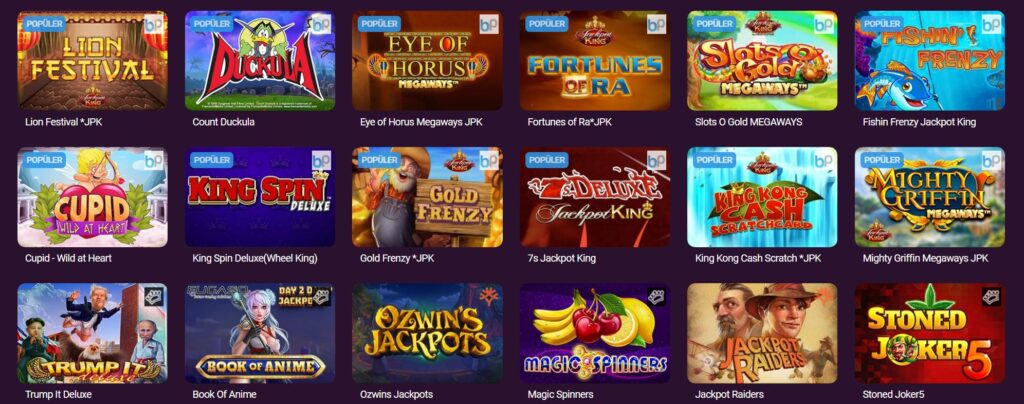Click the 7s Jackpot King title link
The image size is (1024, 404).
(x=562, y=258)
